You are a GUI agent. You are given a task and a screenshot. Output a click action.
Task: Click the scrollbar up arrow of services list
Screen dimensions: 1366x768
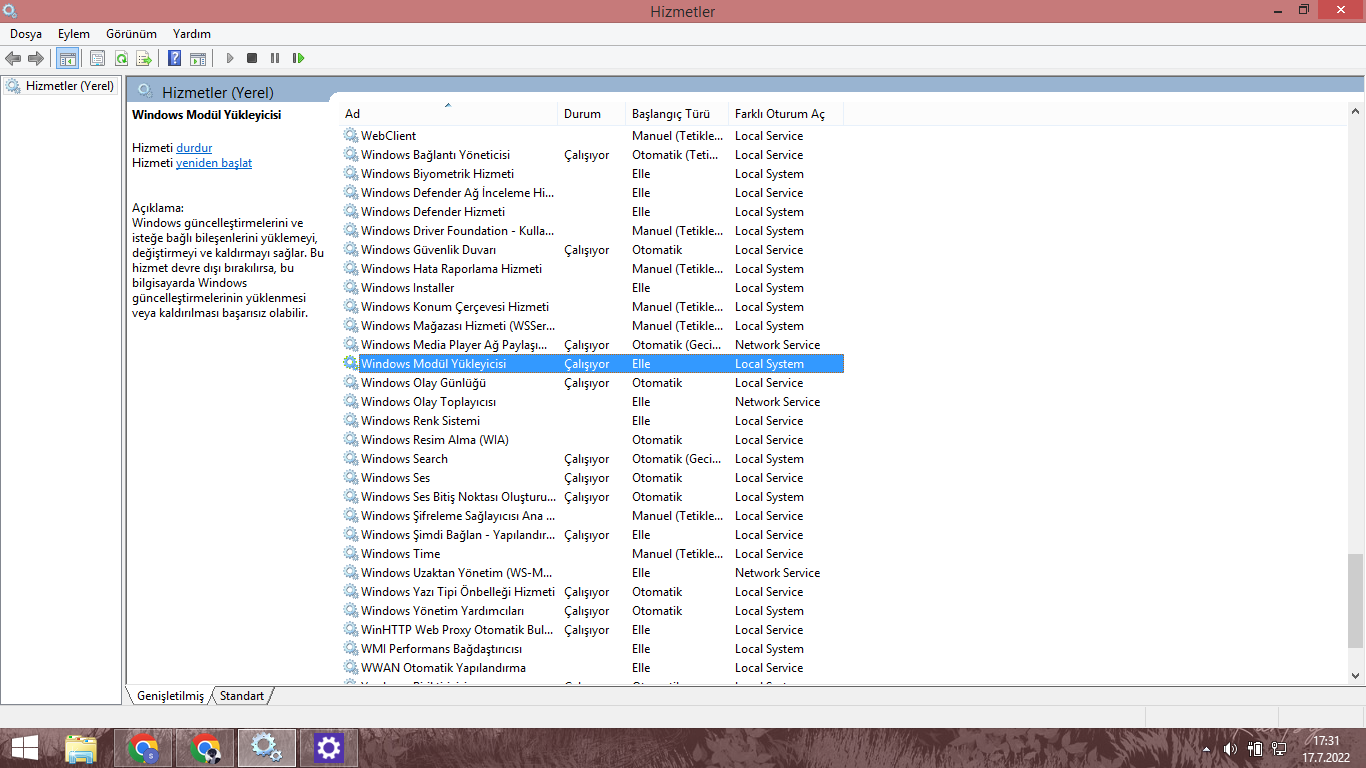point(1355,112)
